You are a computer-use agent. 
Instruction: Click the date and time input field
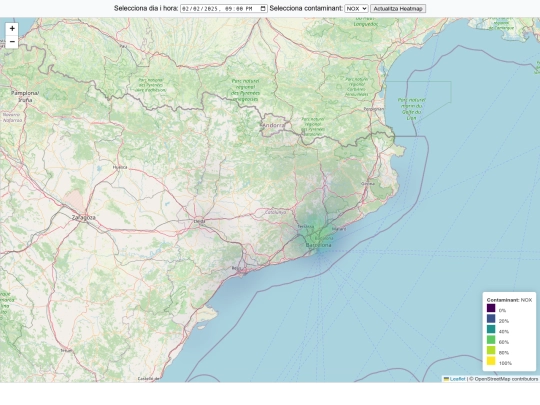[224, 9]
